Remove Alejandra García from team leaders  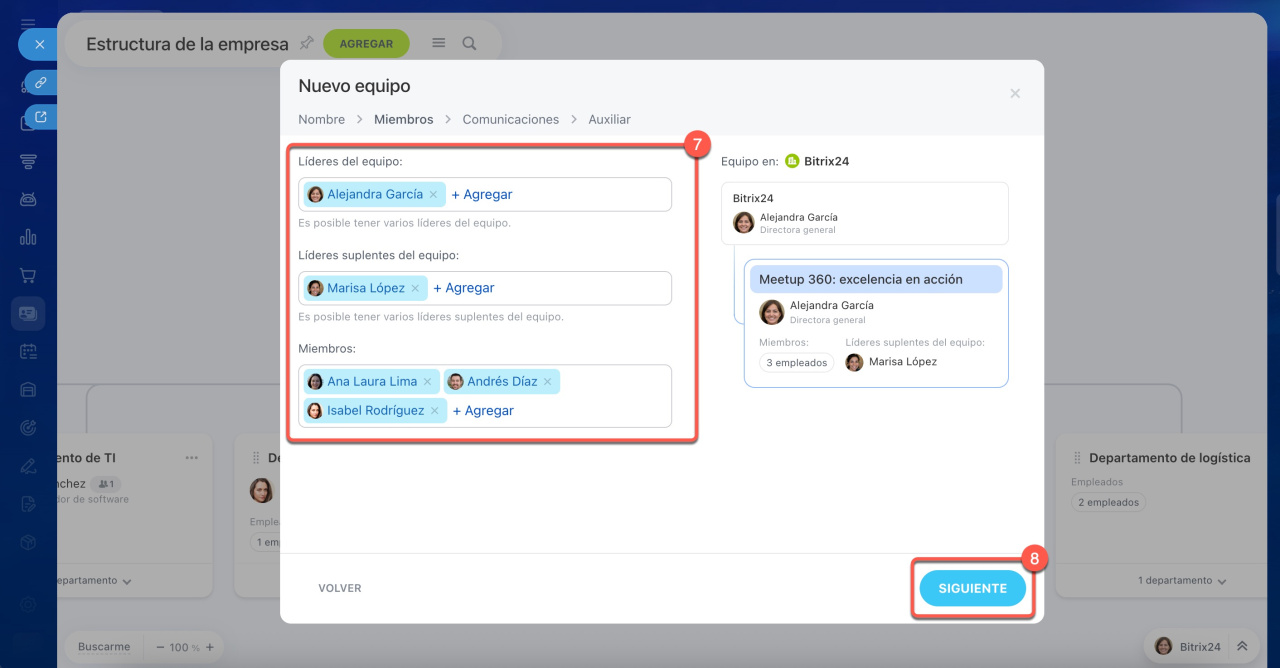point(433,195)
